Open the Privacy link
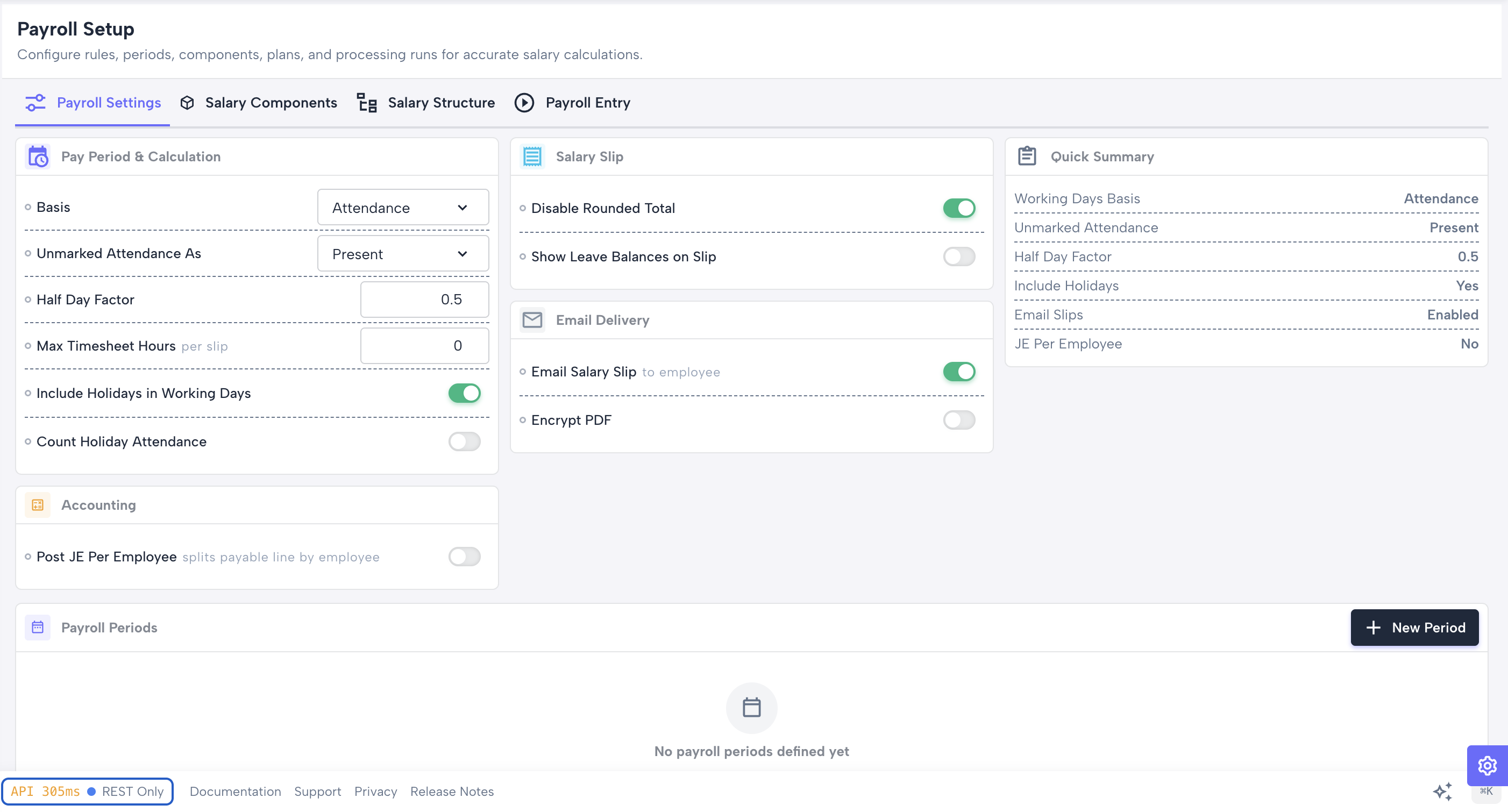Screen dimensions: 1508x812 click(x=375, y=791)
